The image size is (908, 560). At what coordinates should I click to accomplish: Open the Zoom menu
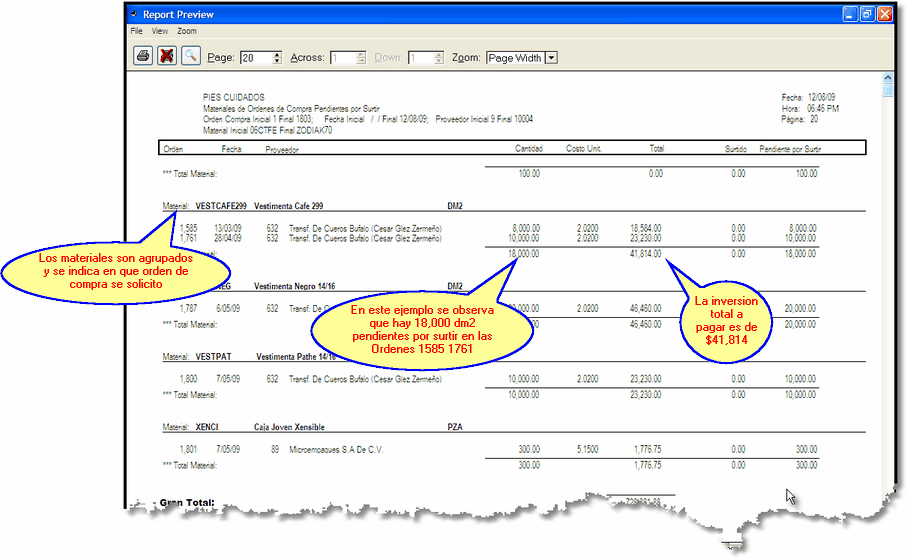click(186, 31)
